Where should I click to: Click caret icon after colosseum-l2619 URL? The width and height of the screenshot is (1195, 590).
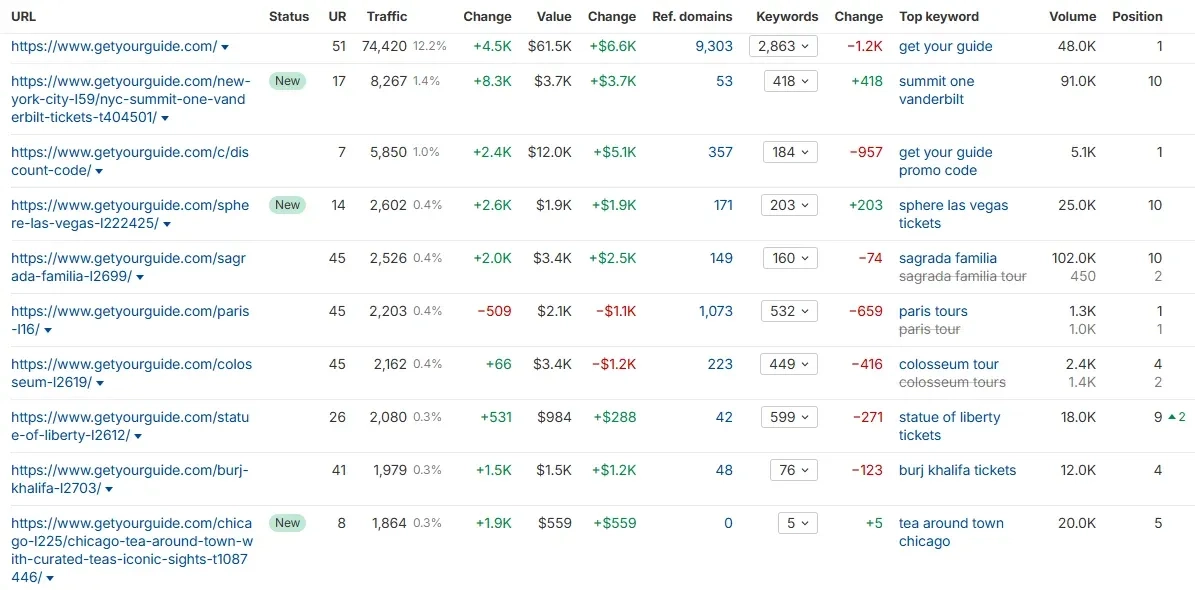point(100,383)
